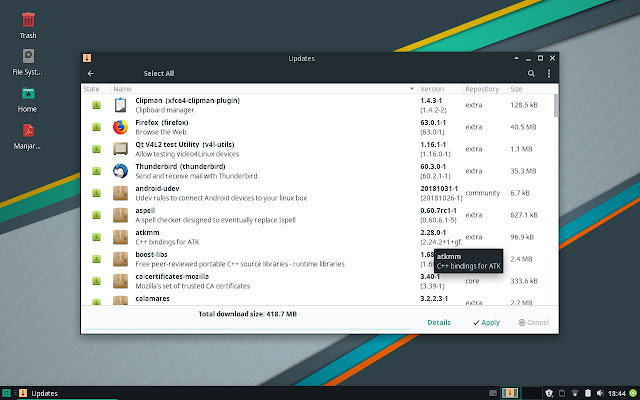Click the boost-libs package box icon
This screenshot has height=400, width=640.
[x=120, y=259]
